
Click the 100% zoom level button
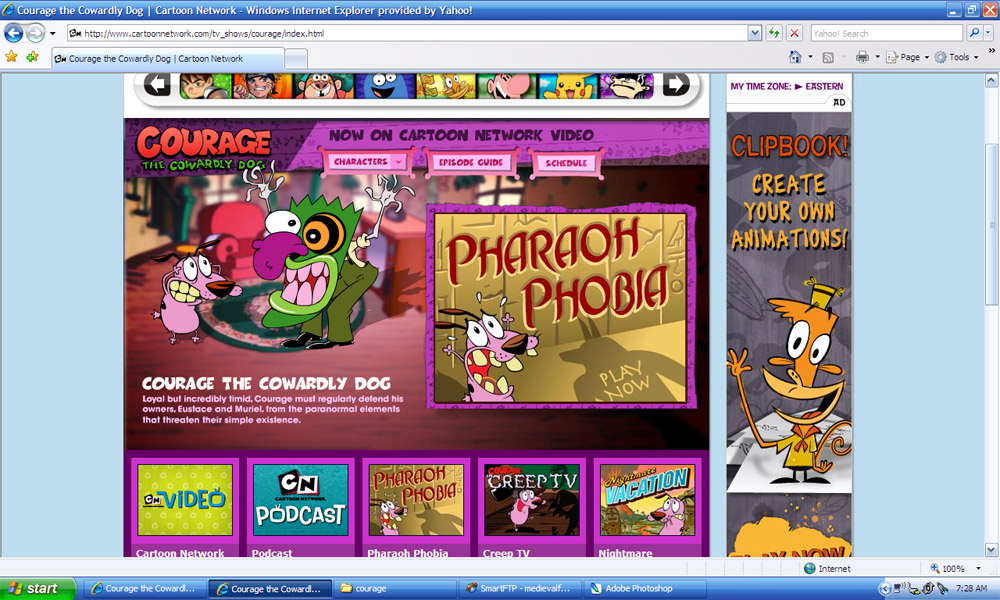click(x=947, y=568)
